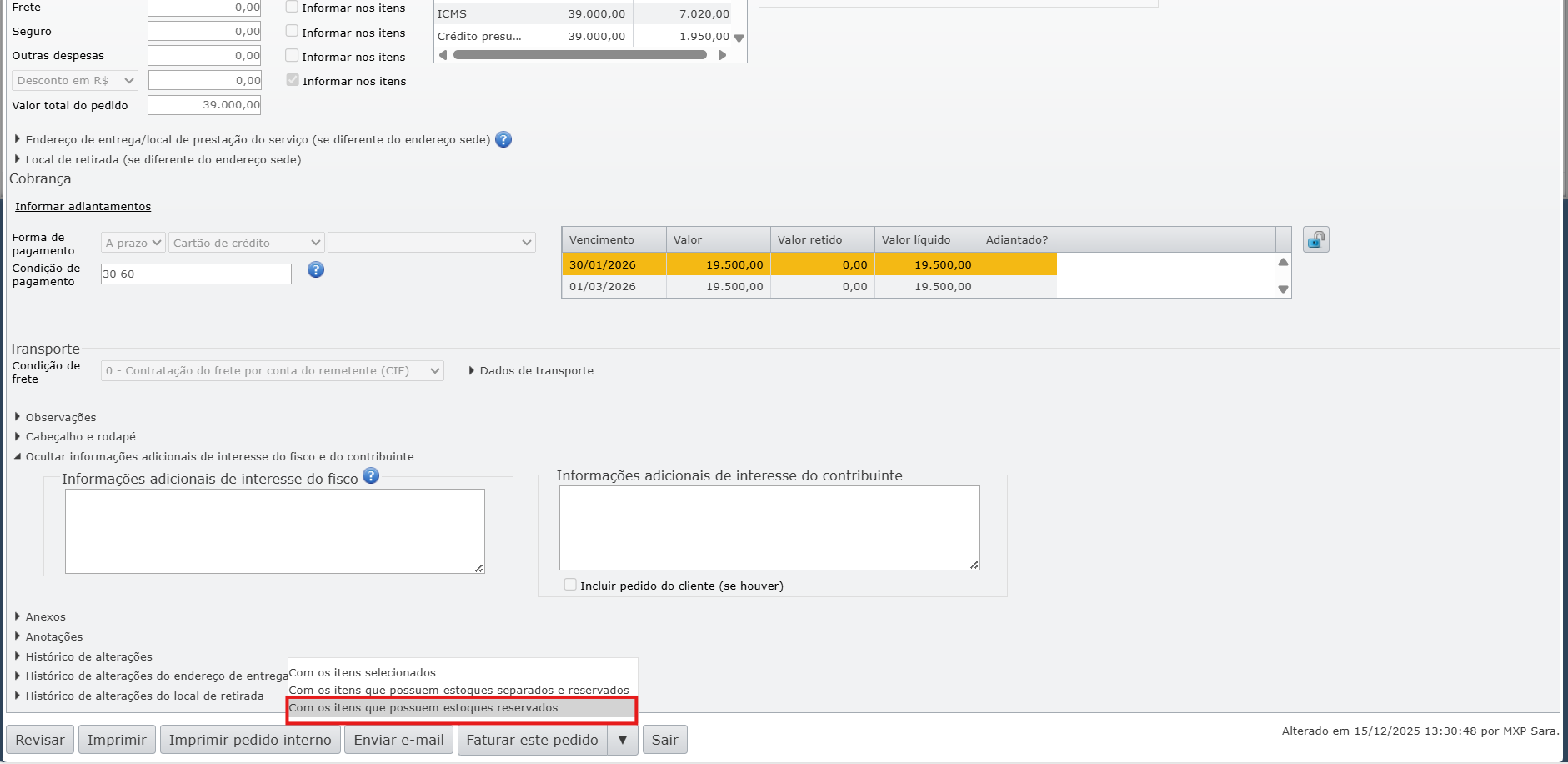Viewport: 1568px width, 764px height.
Task: Click 'Informar adiantamentos' link
Action: (x=83, y=207)
